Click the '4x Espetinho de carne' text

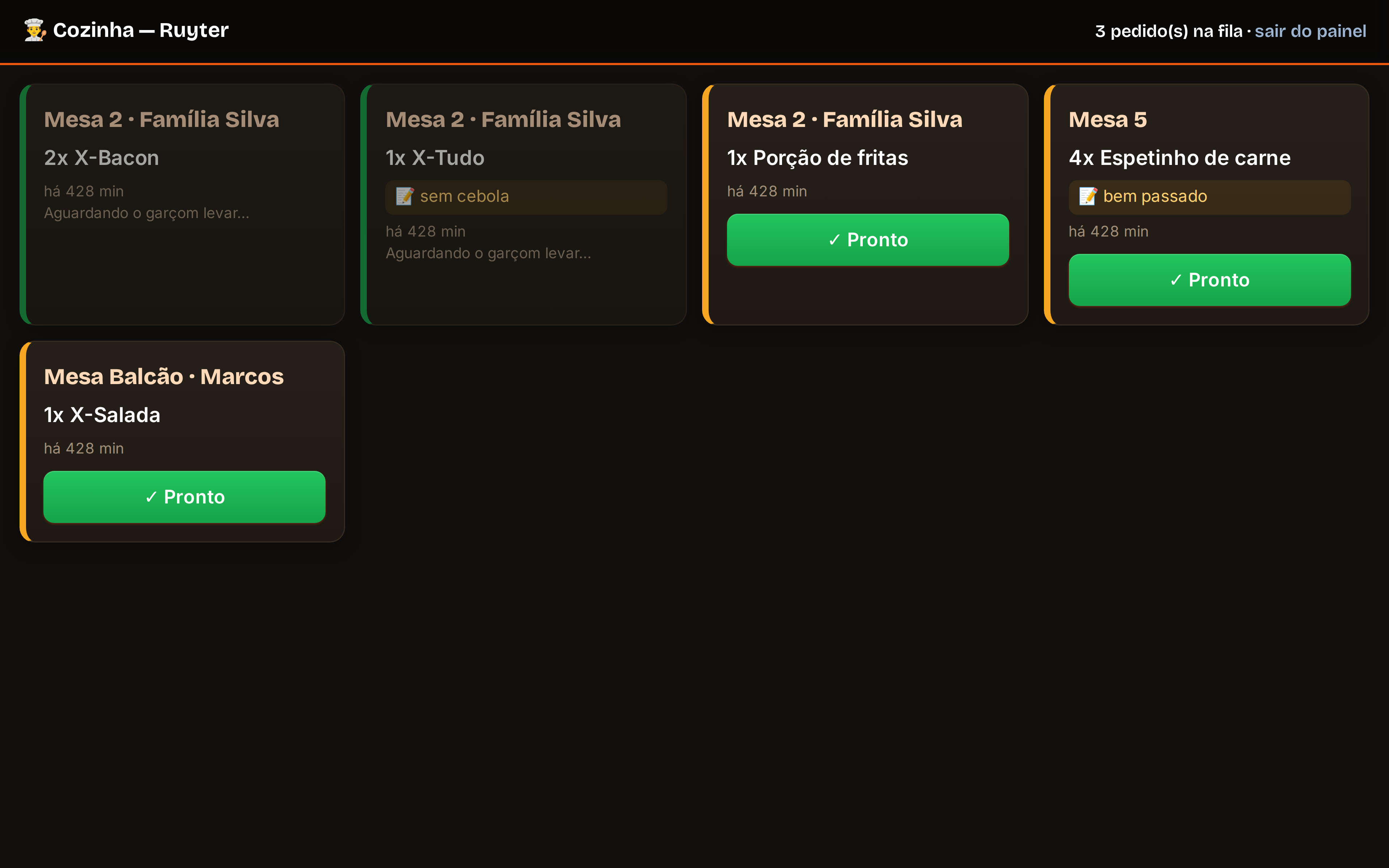(1180, 158)
